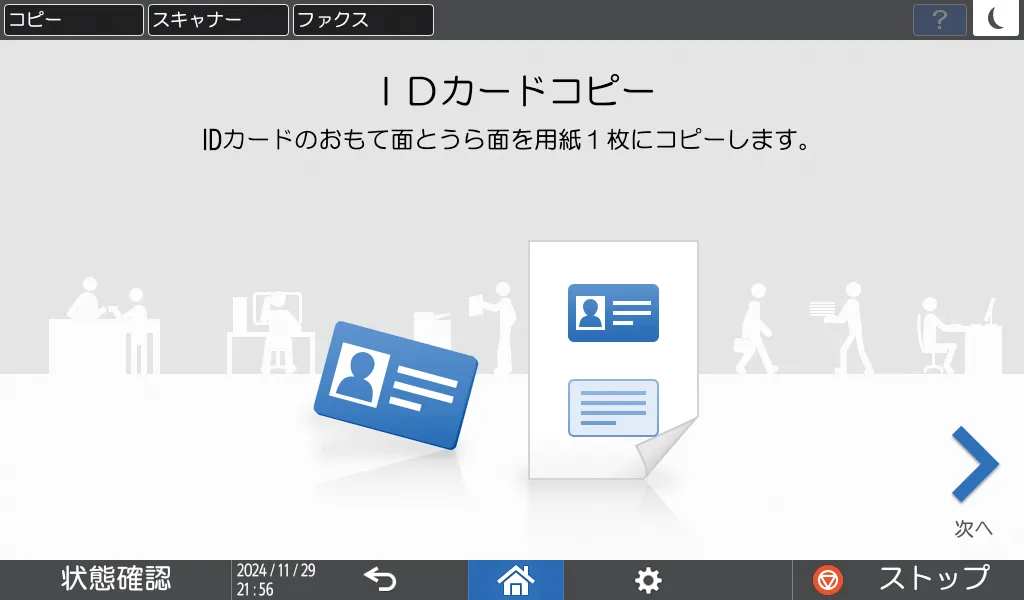Select the コピー tab
Image resolution: width=1024 pixels, height=600 pixels.
click(73, 19)
